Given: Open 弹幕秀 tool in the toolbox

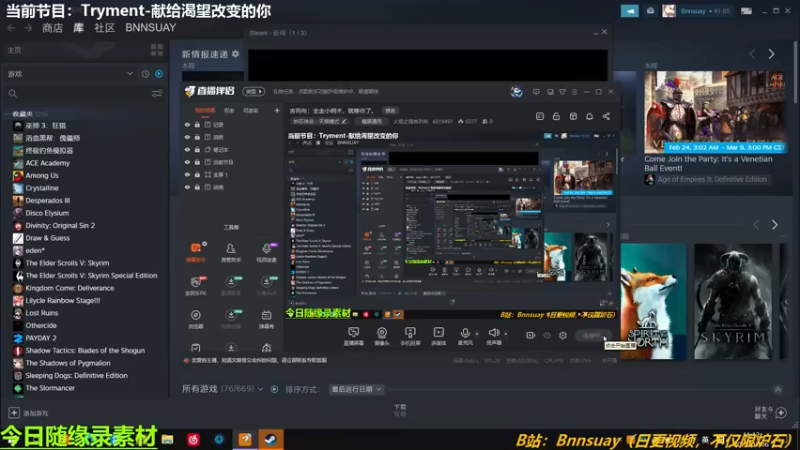Looking at the screenshot, I should 266,319.
